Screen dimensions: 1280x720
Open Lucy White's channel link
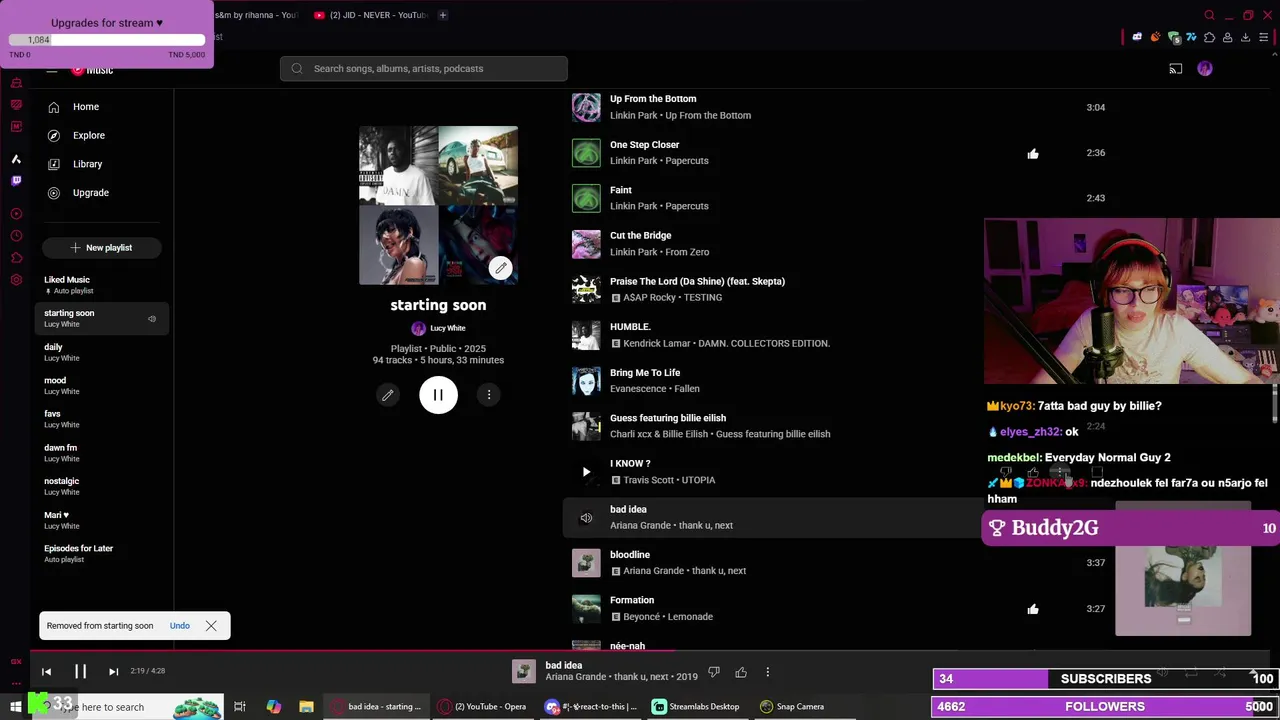click(438, 328)
